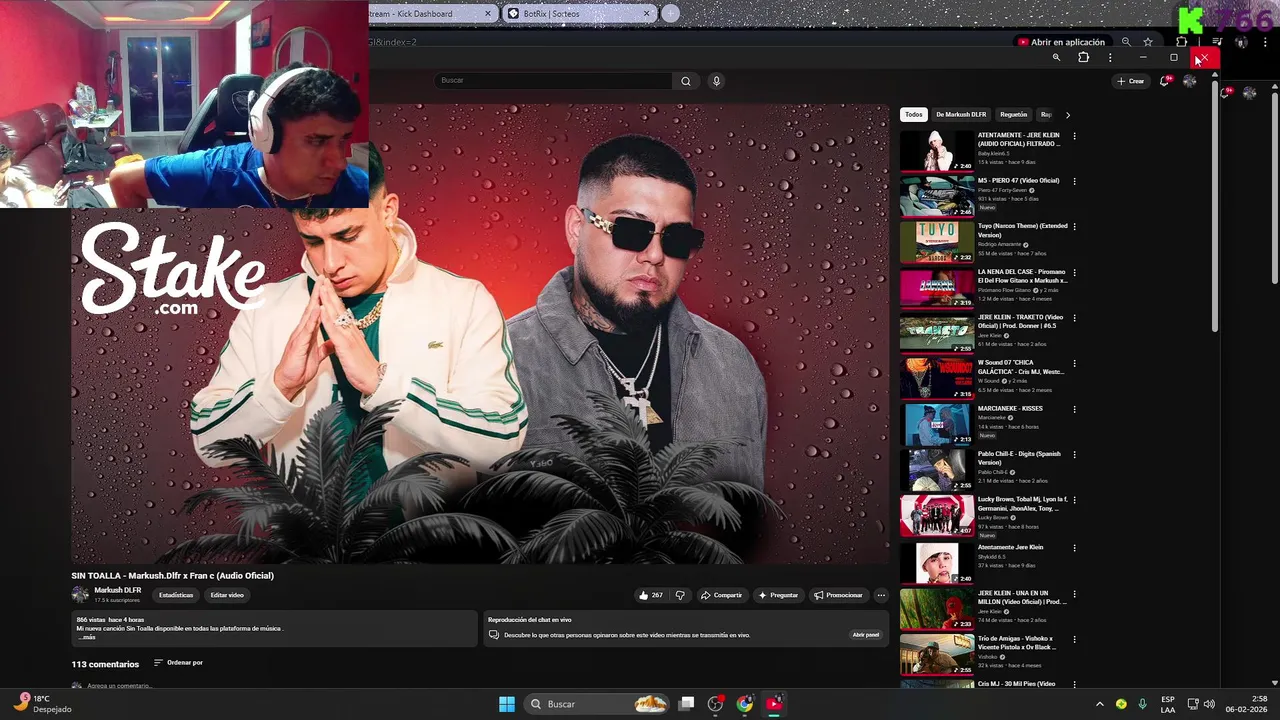Open Windows Start menu

click(x=507, y=704)
